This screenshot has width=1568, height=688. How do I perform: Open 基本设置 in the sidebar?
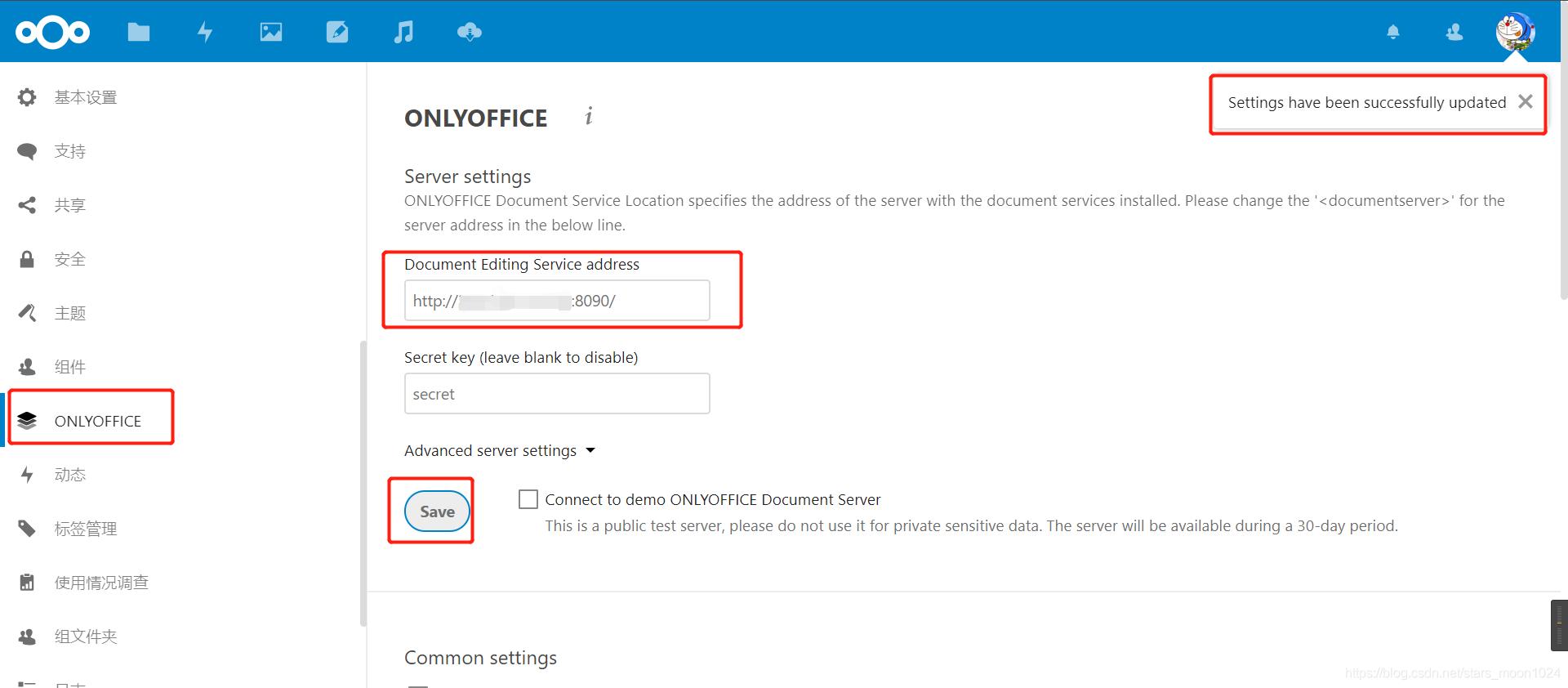[85, 97]
